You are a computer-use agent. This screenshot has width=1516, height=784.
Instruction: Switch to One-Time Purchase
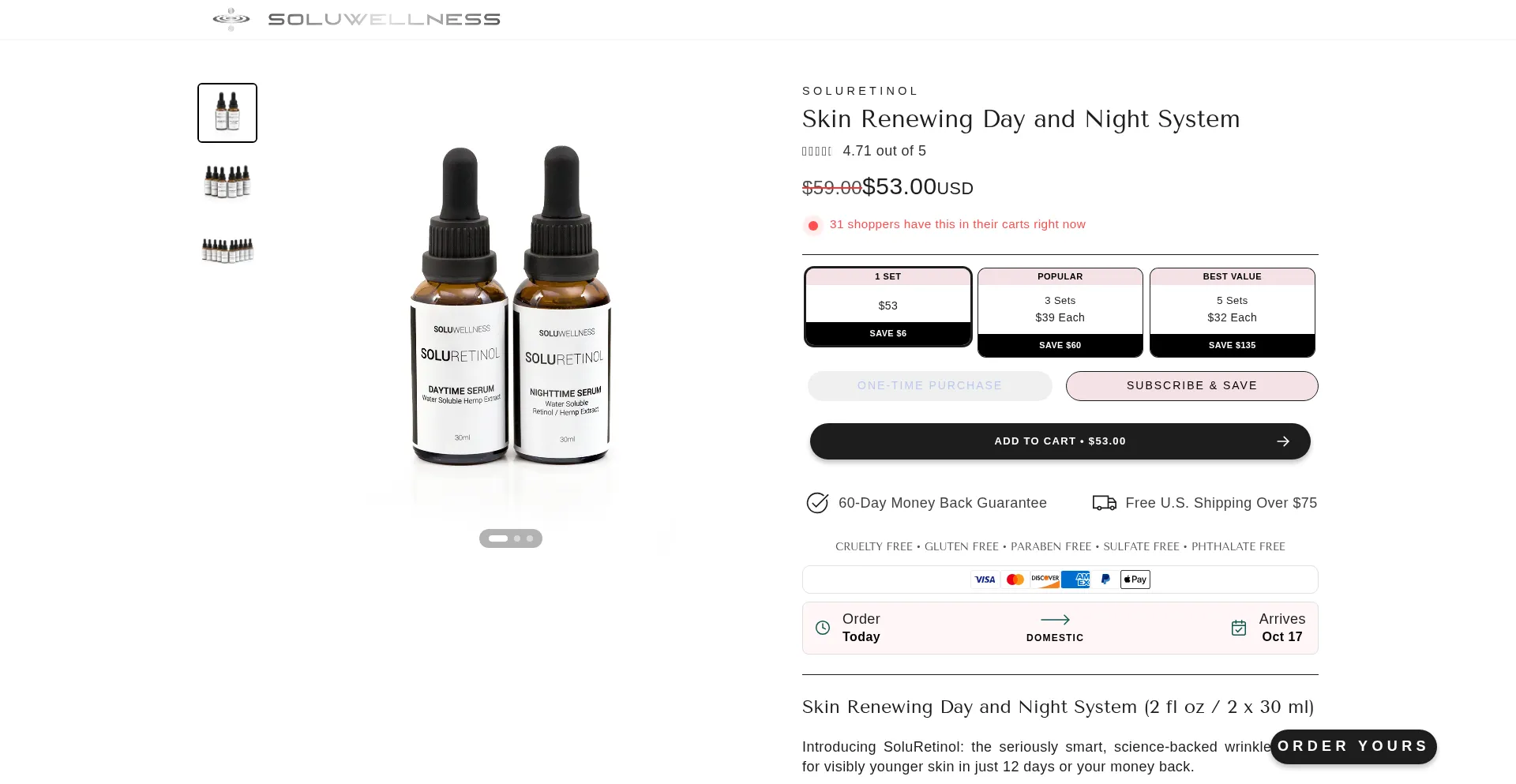pyautogui.click(x=929, y=386)
